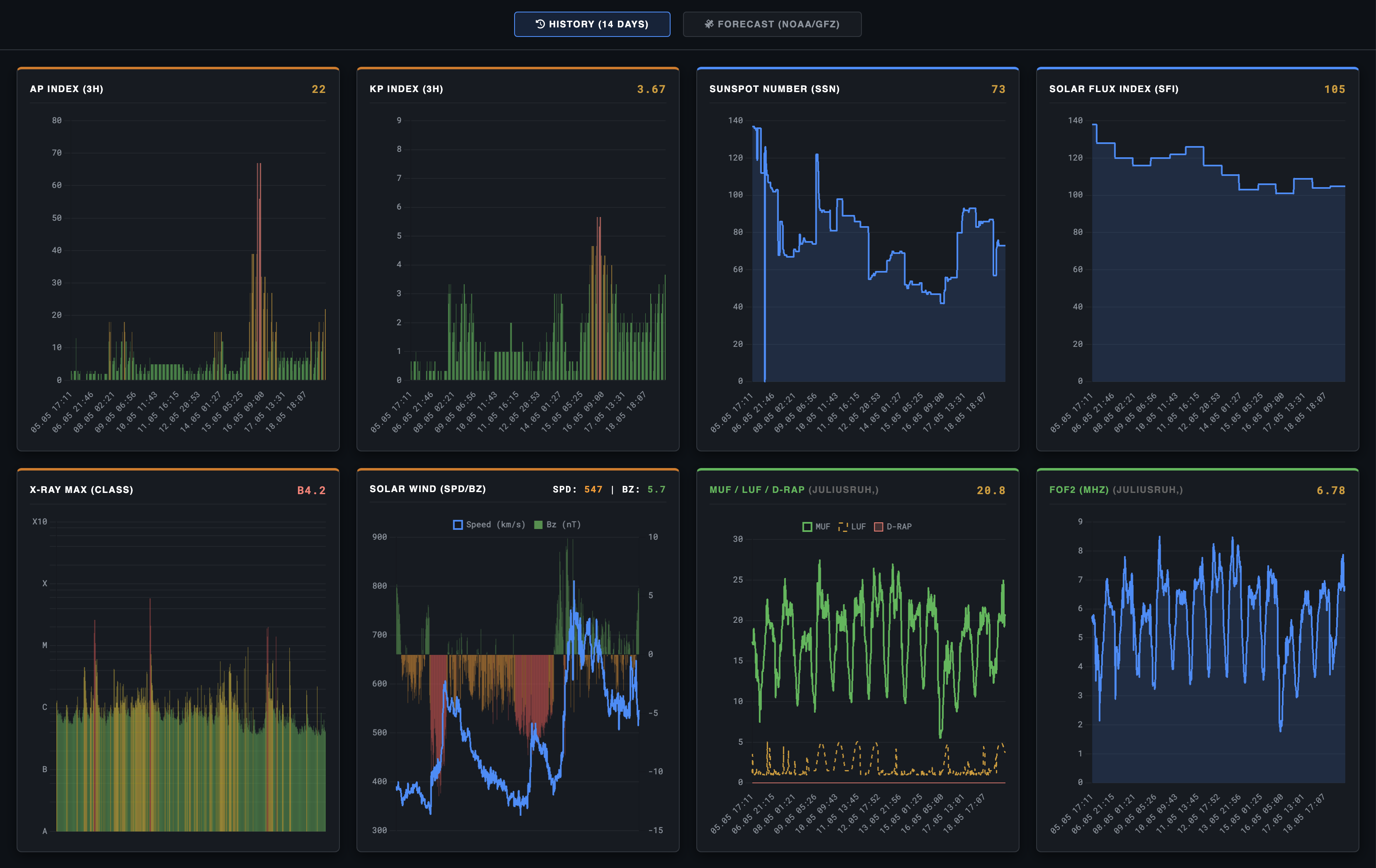Select the KP index value 3.67
The height and width of the screenshot is (868, 1376).
(651, 89)
